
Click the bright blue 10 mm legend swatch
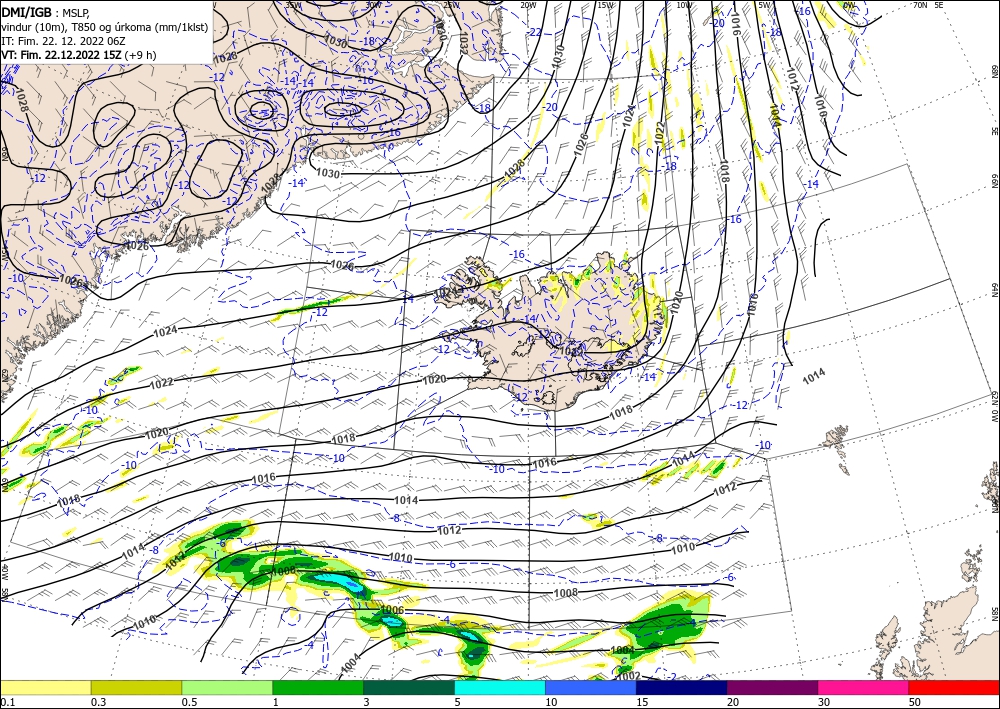tap(591, 687)
